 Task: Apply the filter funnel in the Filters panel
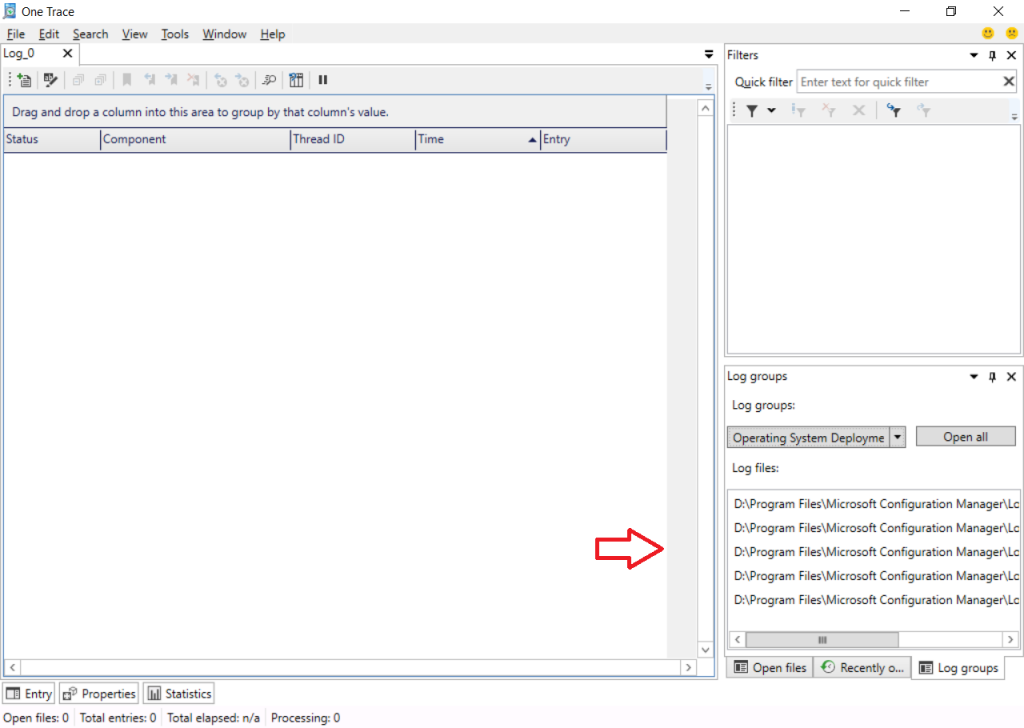(x=754, y=110)
